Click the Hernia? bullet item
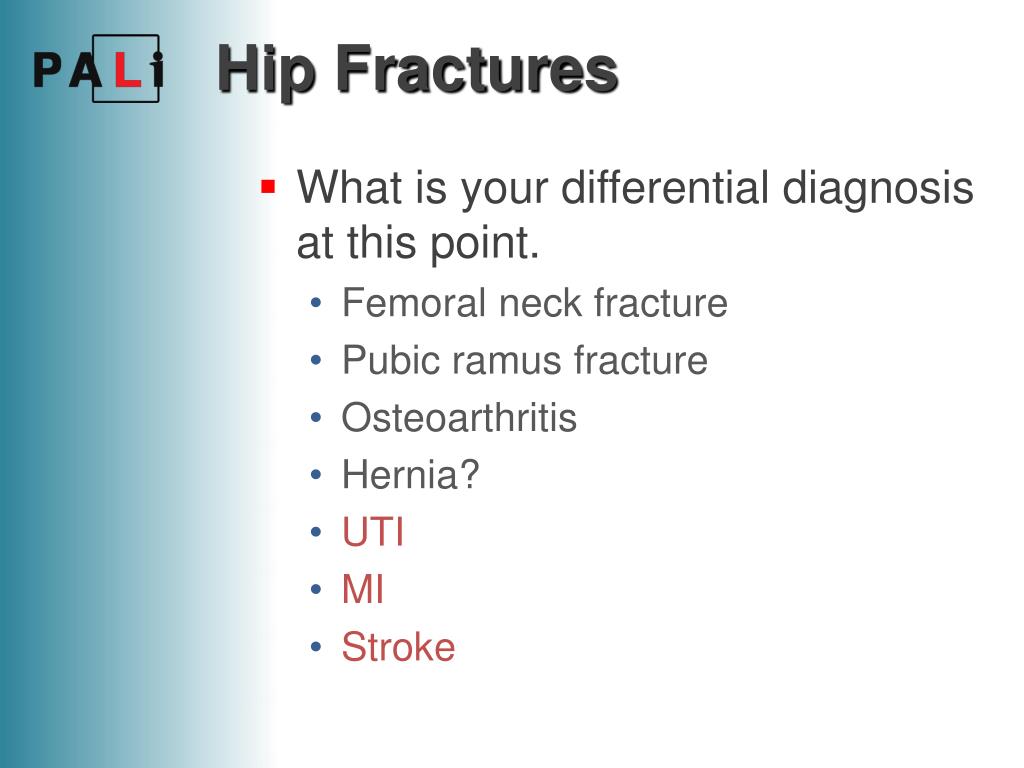The width and height of the screenshot is (1024, 768). pos(411,475)
